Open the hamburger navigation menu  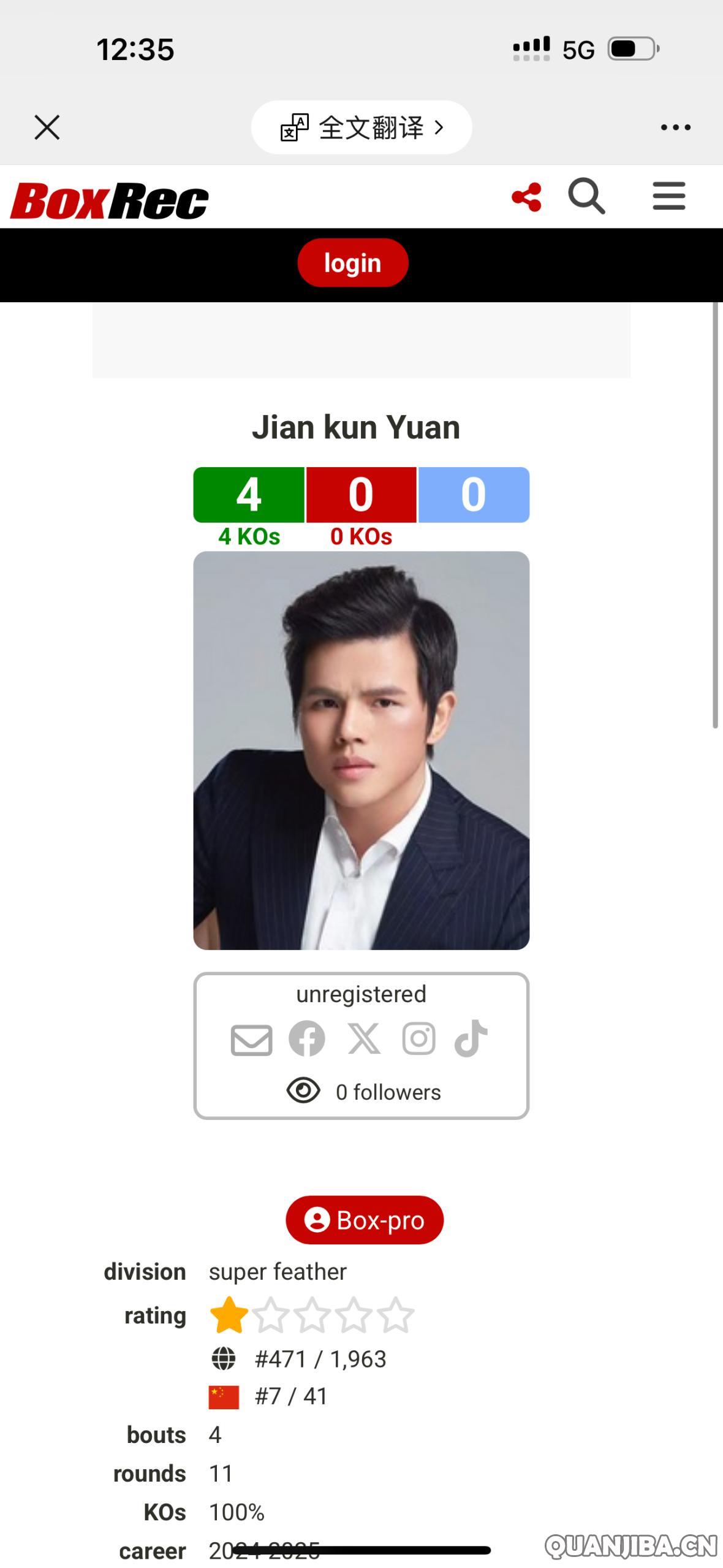click(x=668, y=196)
